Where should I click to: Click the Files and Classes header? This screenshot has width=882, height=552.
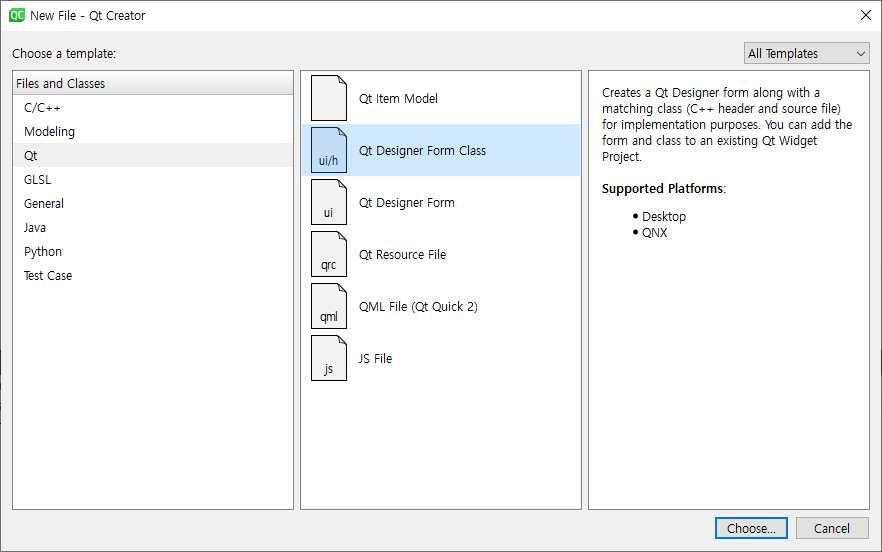[153, 83]
